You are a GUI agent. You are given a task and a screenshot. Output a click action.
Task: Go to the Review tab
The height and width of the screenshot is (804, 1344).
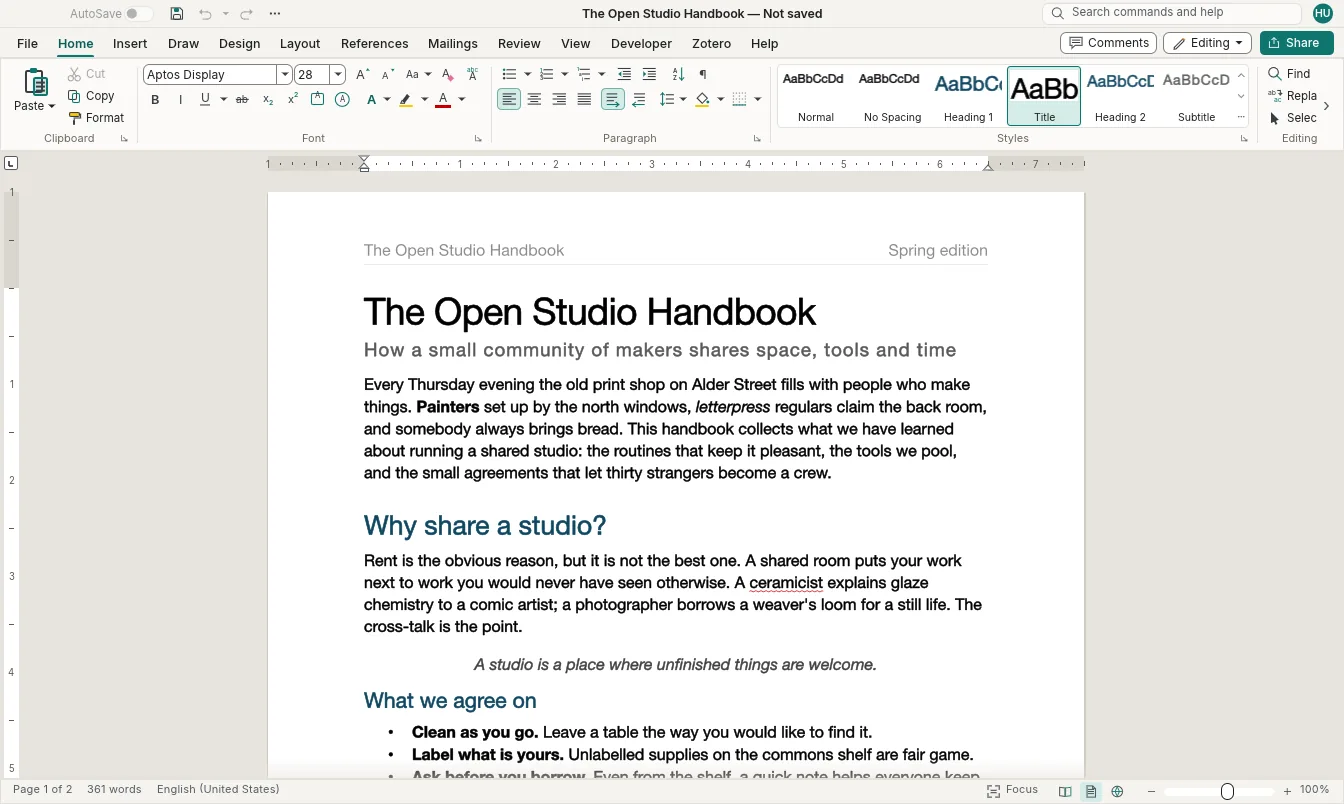coord(519,43)
